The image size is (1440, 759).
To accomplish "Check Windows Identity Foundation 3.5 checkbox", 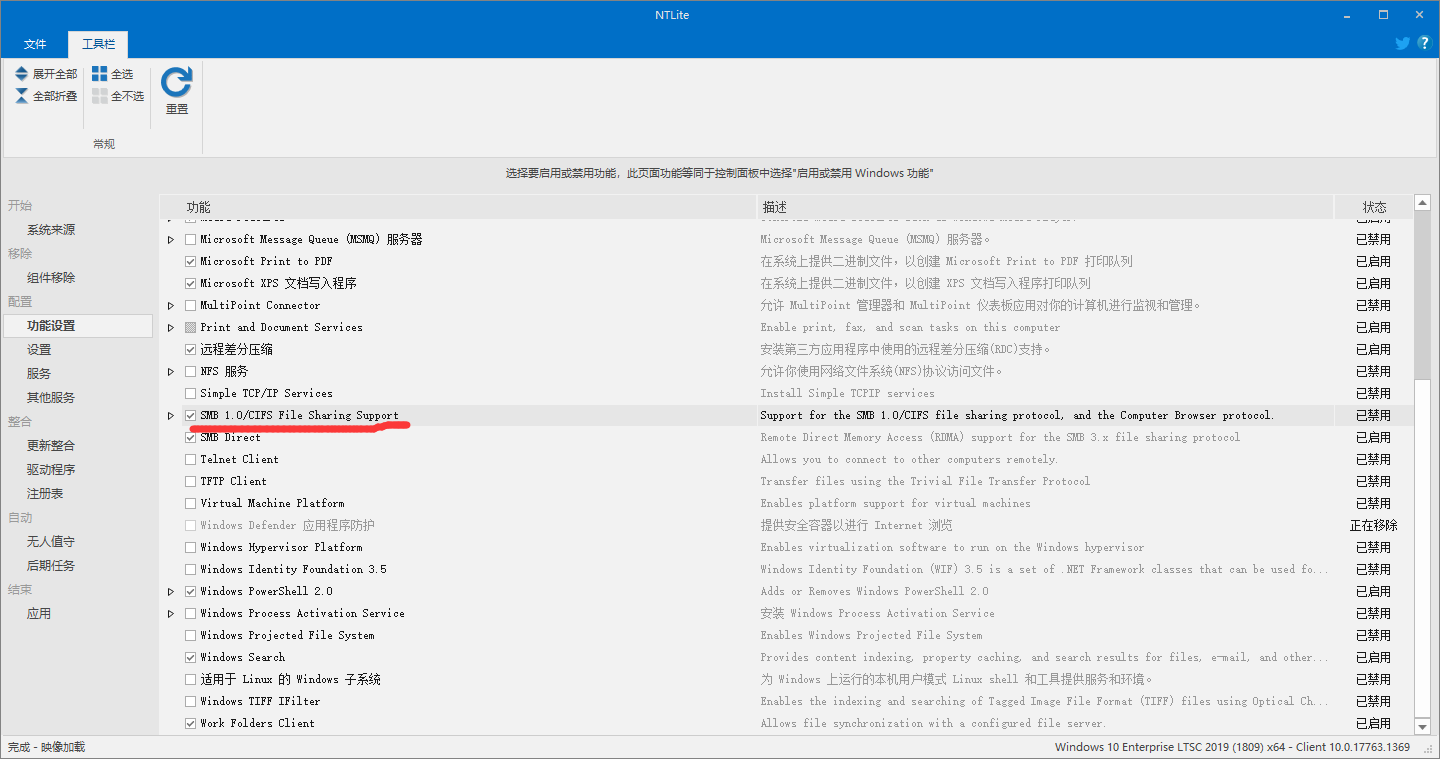I will point(191,570).
